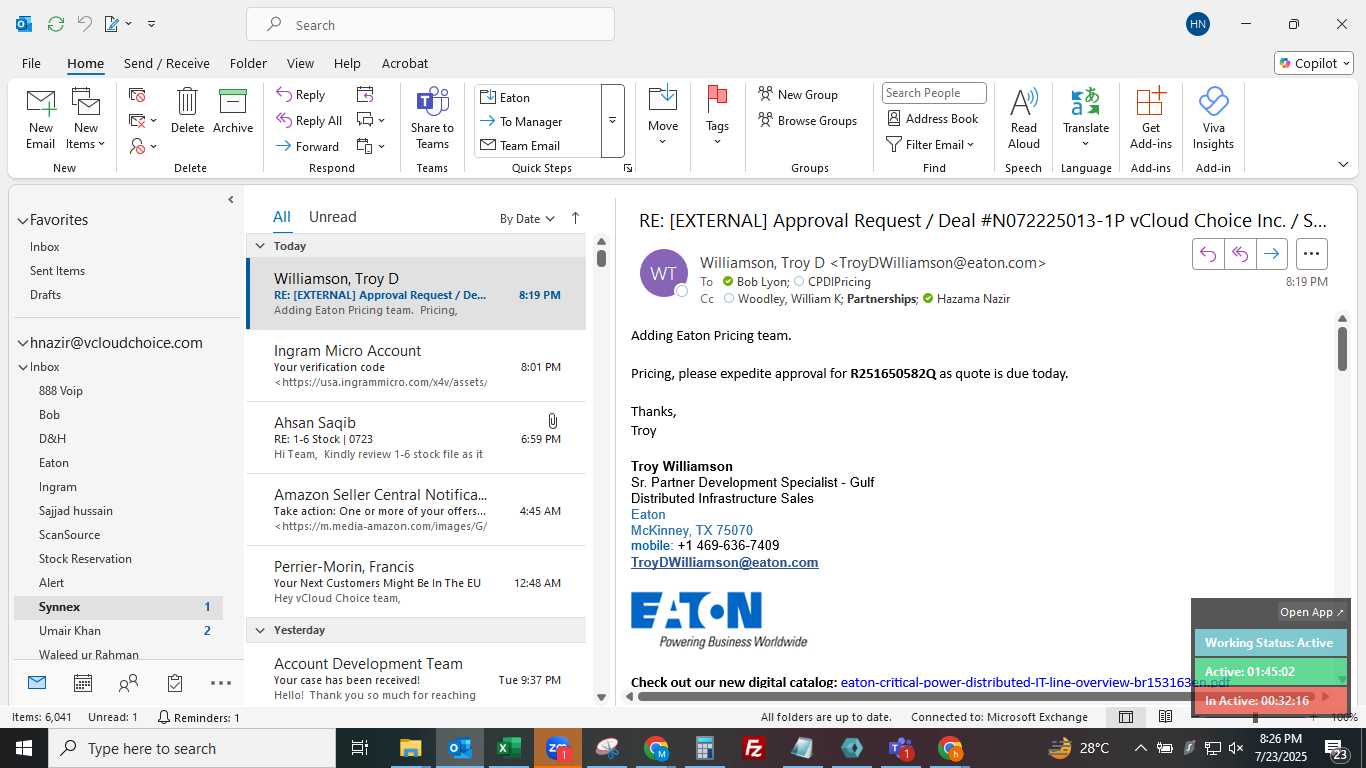Collapse the Today group header
This screenshot has height=768, width=1366.
coord(260,246)
